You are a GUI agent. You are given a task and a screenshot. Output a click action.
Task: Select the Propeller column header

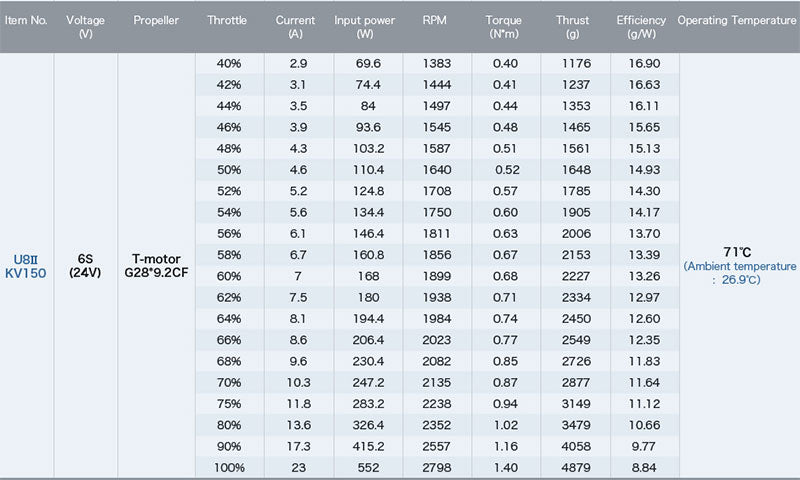coord(155,20)
